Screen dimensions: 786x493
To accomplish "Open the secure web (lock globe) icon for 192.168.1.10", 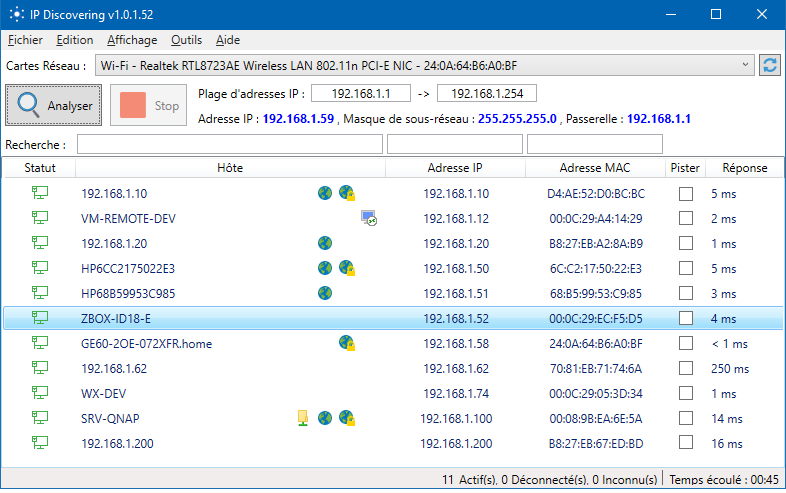I will pos(347,193).
